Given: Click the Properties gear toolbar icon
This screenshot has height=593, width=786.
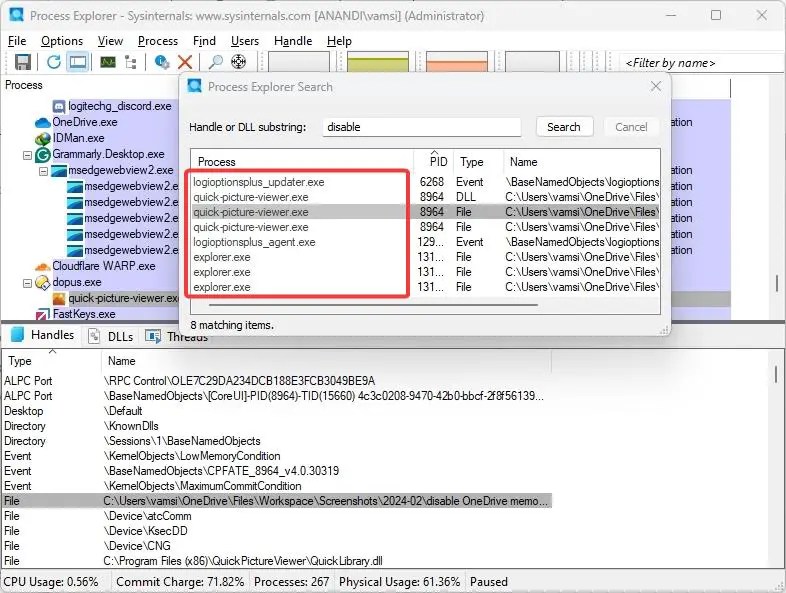Looking at the screenshot, I should tap(161, 62).
